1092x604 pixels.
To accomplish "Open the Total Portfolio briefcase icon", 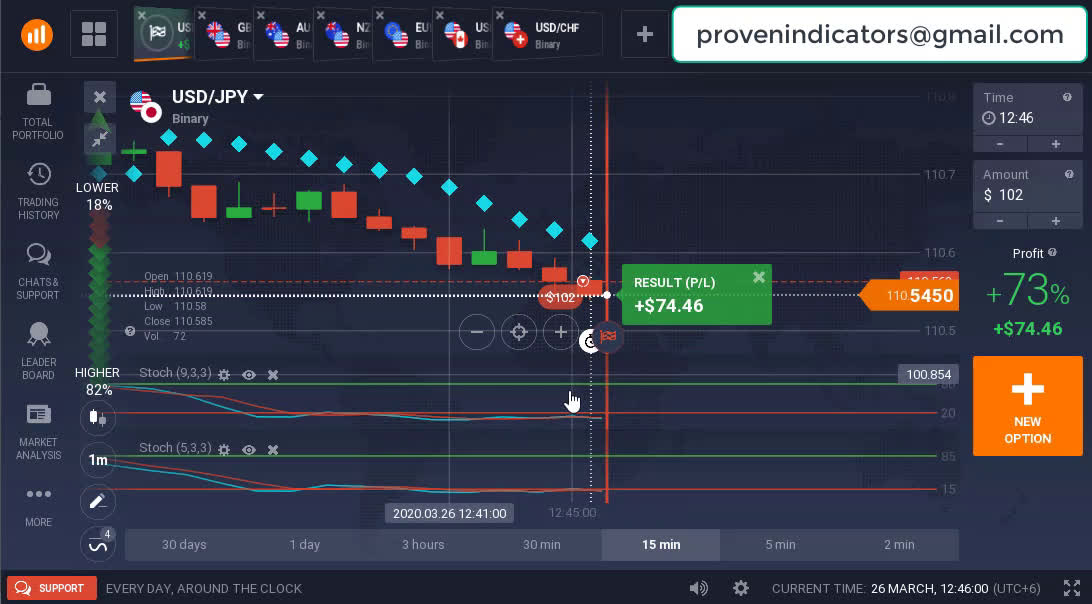I will 38,97.
